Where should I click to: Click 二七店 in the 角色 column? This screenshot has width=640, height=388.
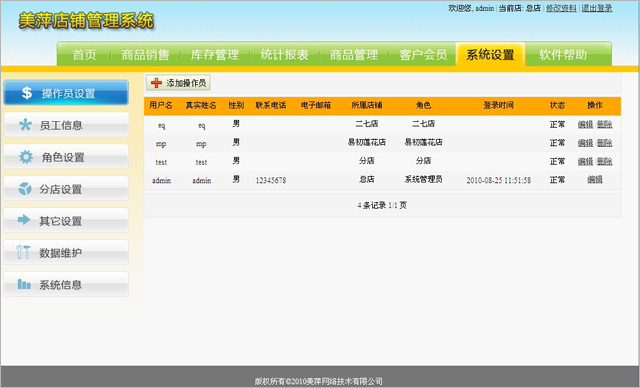pyautogui.click(x=423, y=124)
